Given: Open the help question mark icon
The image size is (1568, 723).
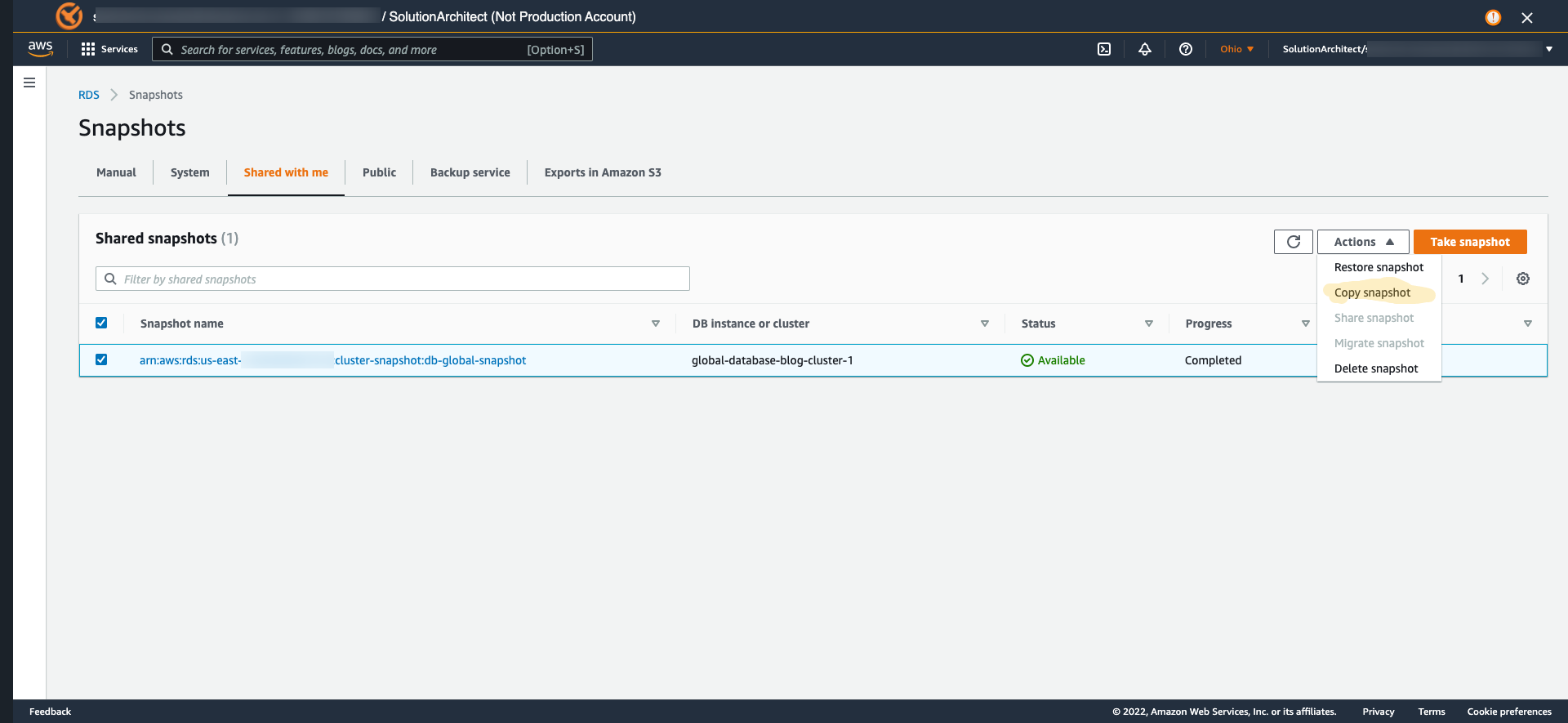Looking at the screenshot, I should pos(1186,49).
